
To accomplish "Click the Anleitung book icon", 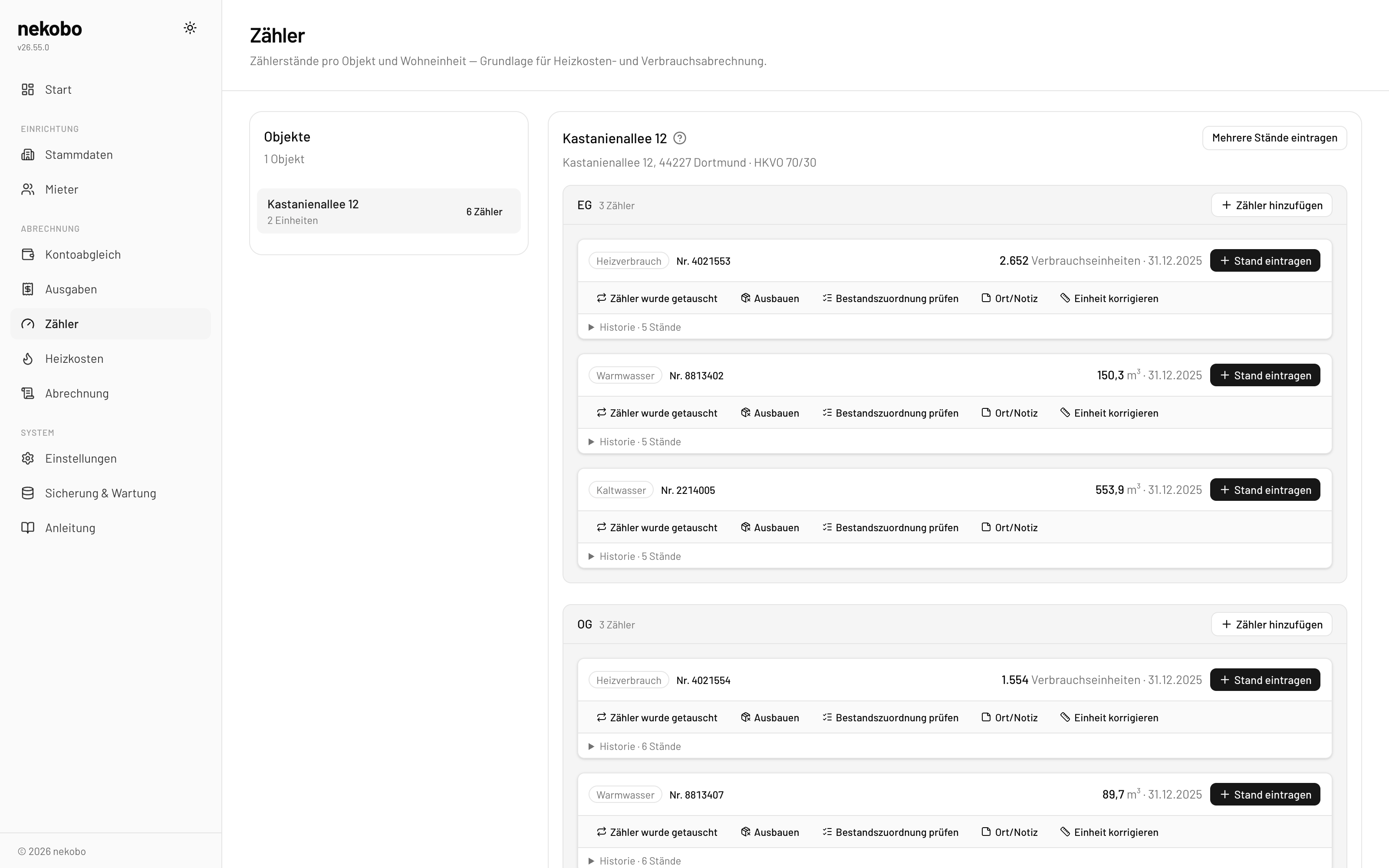I will click(27, 528).
